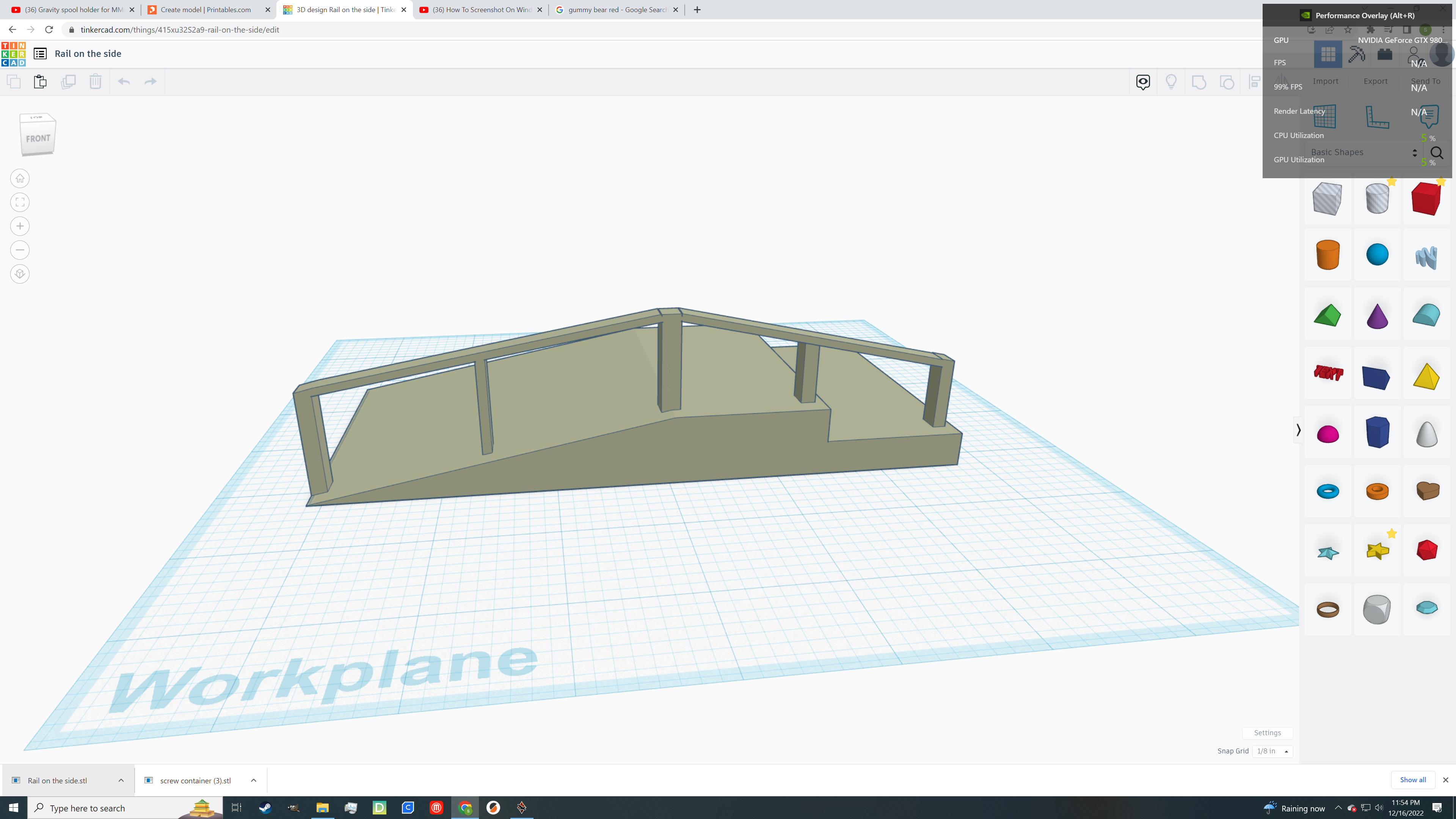The height and width of the screenshot is (819, 1456).
Task: Open a new browser tab
Action: [x=697, y=9]
